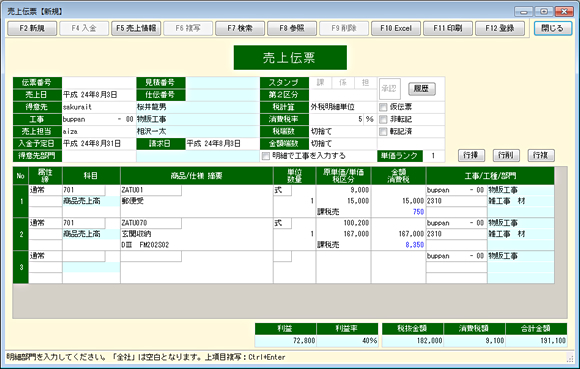Click the 入金予定日 date field

pyautogui.click(x=99, y=143)
